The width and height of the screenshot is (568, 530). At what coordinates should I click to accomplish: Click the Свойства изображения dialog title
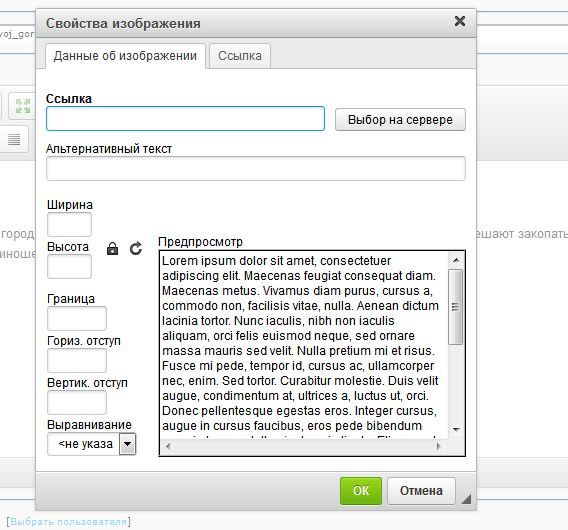(x=123, y=24)
